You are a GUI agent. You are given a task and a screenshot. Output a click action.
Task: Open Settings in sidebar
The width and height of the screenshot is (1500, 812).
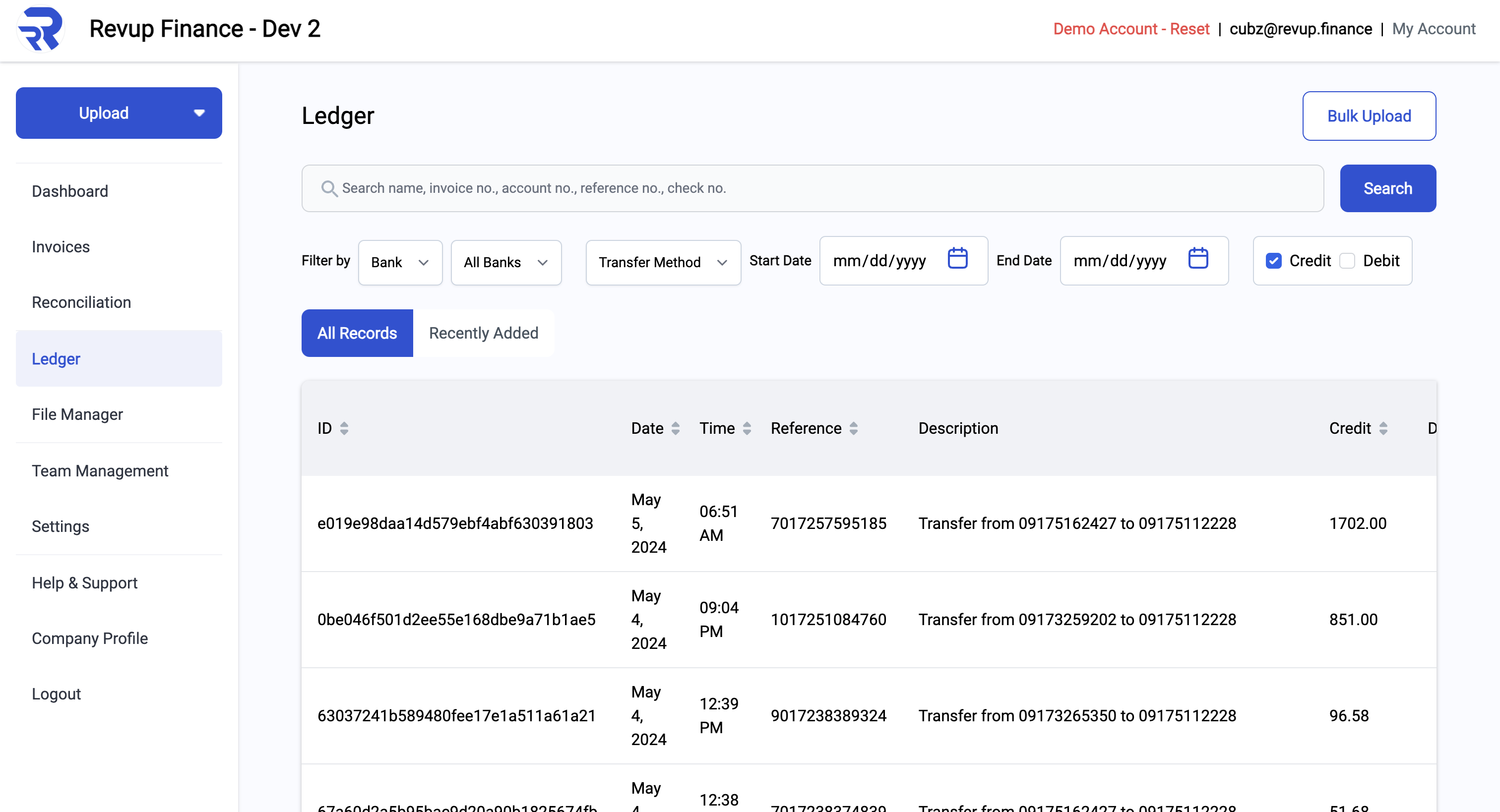point(119,526)
